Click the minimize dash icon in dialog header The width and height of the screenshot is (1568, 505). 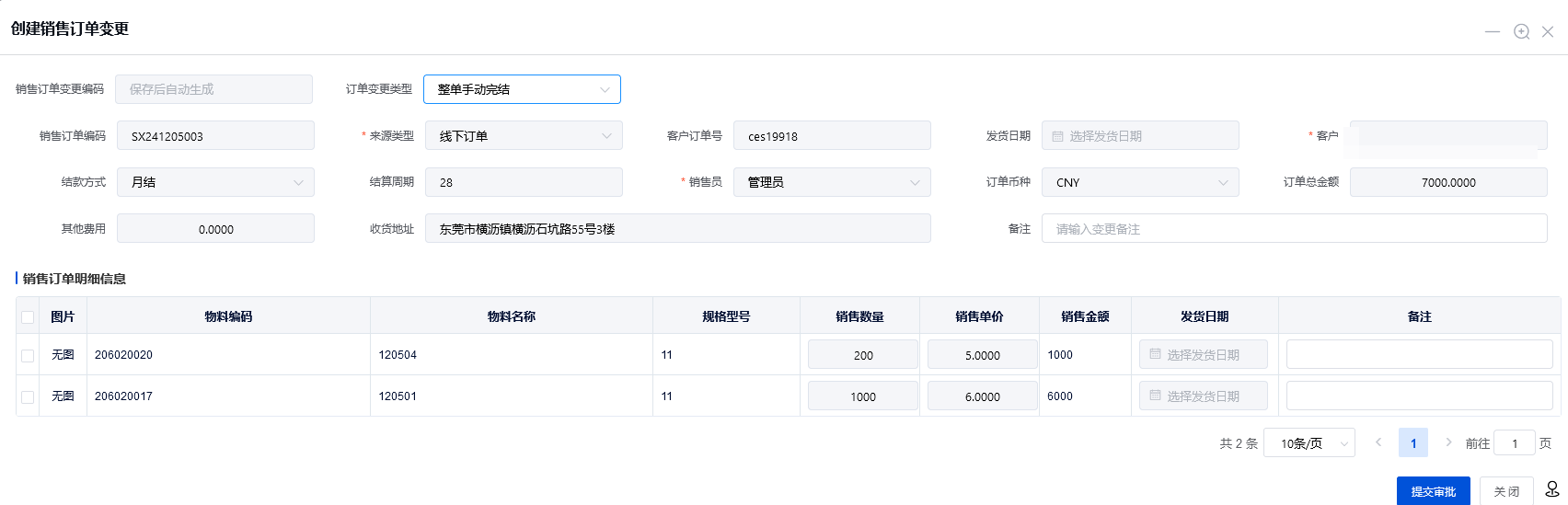1492,31
